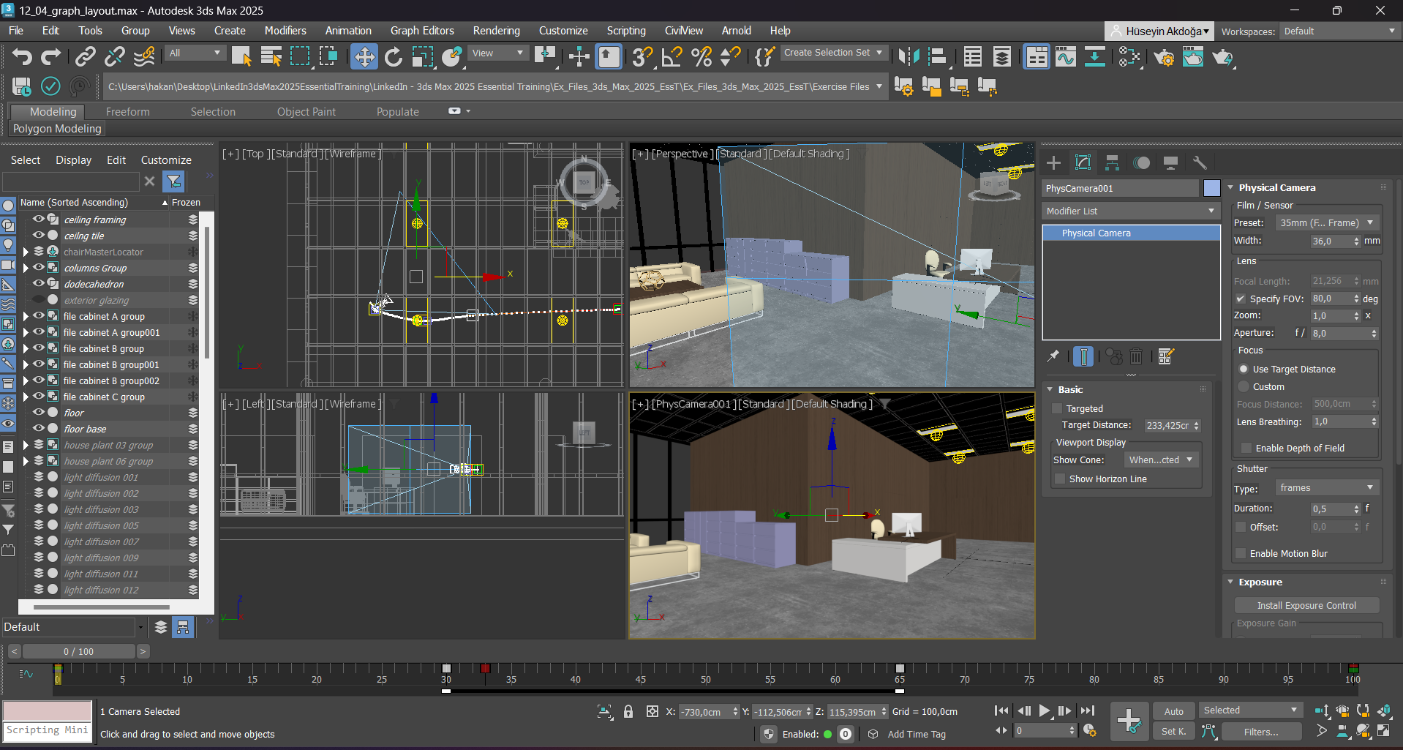
Task: Click the Mirror tool icon
Action: click(909, 56)
